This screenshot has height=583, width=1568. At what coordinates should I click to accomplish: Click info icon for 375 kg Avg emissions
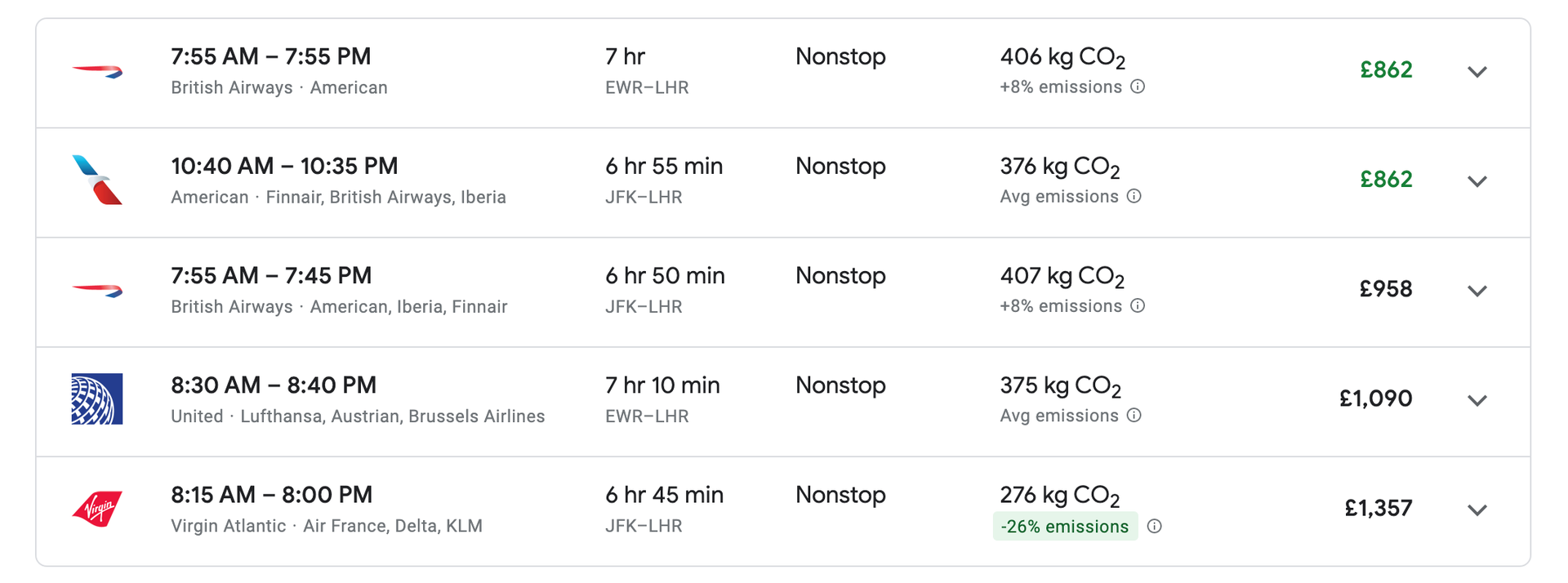tap(1134, 415)
